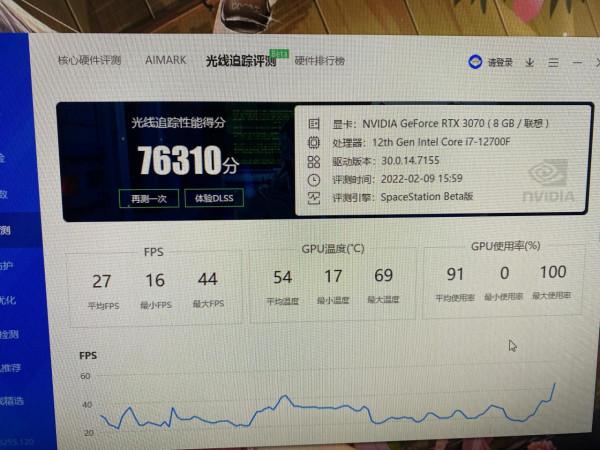
Task: Open the sidebar item ending in 推荐
Action: [11, 368]
